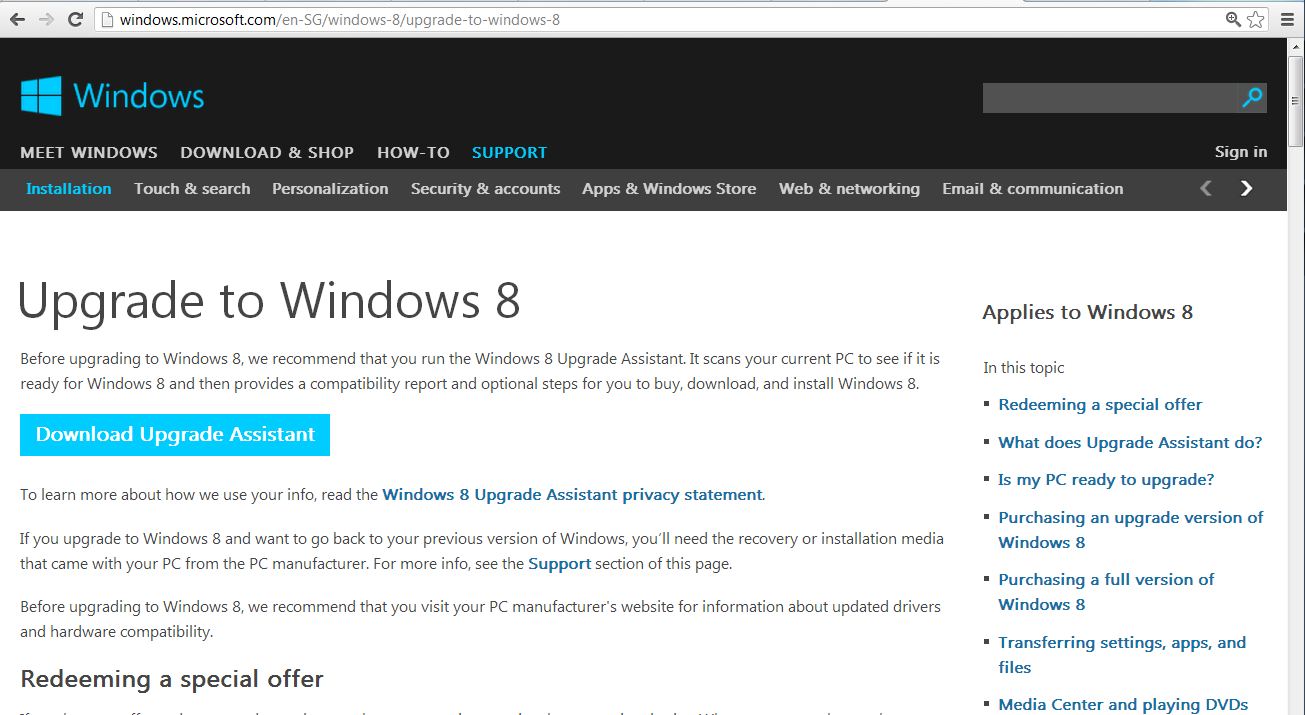
Task: Show previous support categories with left chevron
Action: pyautogui.click(x=1206, y=188)
